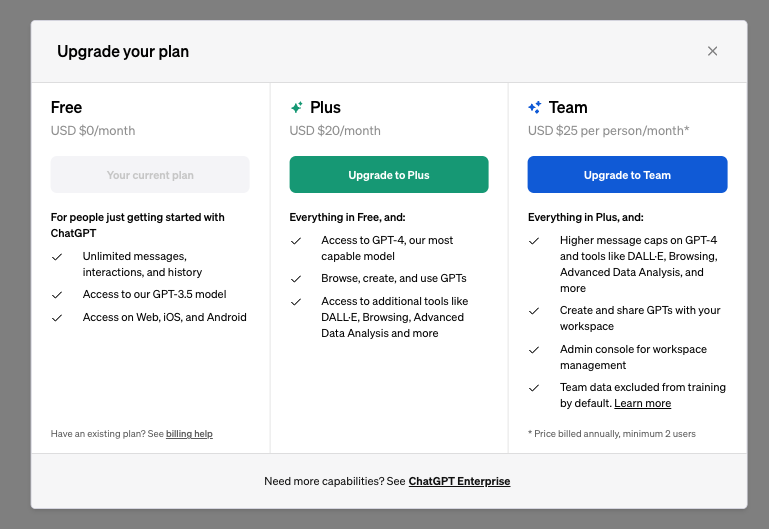
Task: Click the green sparkle icon beside Plus
Action: tap(296, 108)
